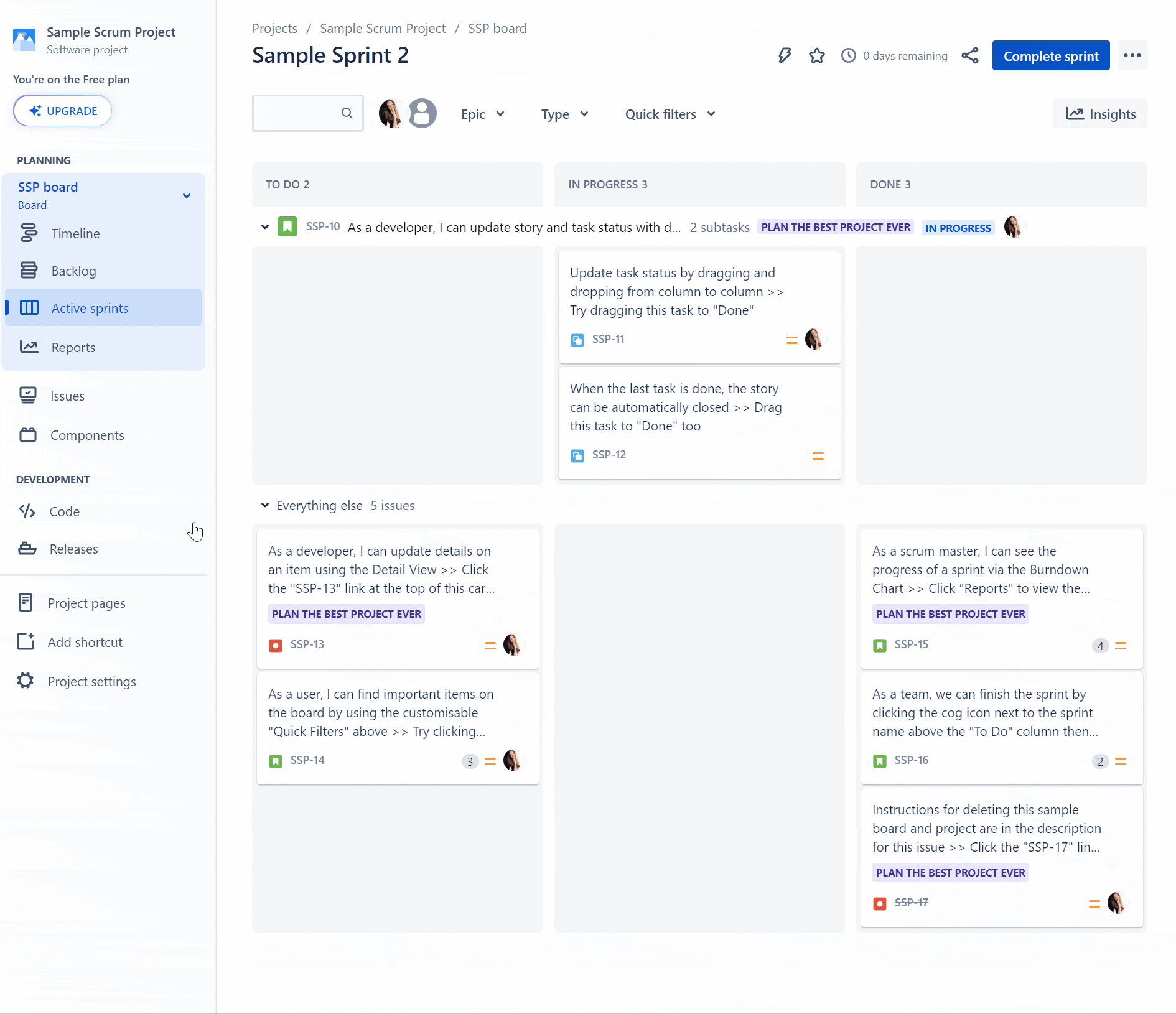Click the Code icon in the sidebar
Image resolution: width=1176 pixels, height=1014 pixels.
(x=26, y=511)
